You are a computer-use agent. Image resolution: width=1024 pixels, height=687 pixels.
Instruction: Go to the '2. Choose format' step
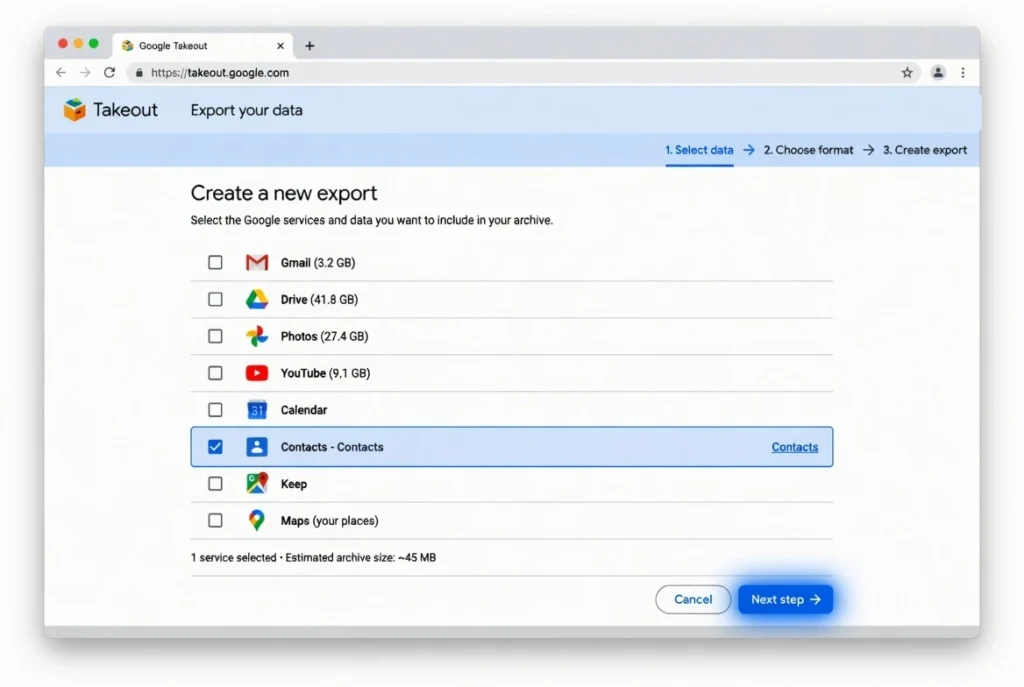pos(808,150)
